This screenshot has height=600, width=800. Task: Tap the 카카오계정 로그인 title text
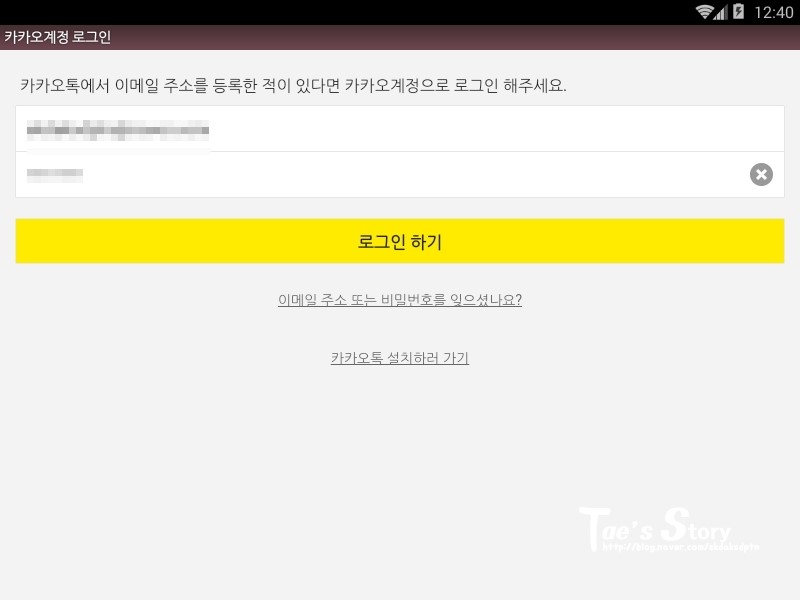58,37
